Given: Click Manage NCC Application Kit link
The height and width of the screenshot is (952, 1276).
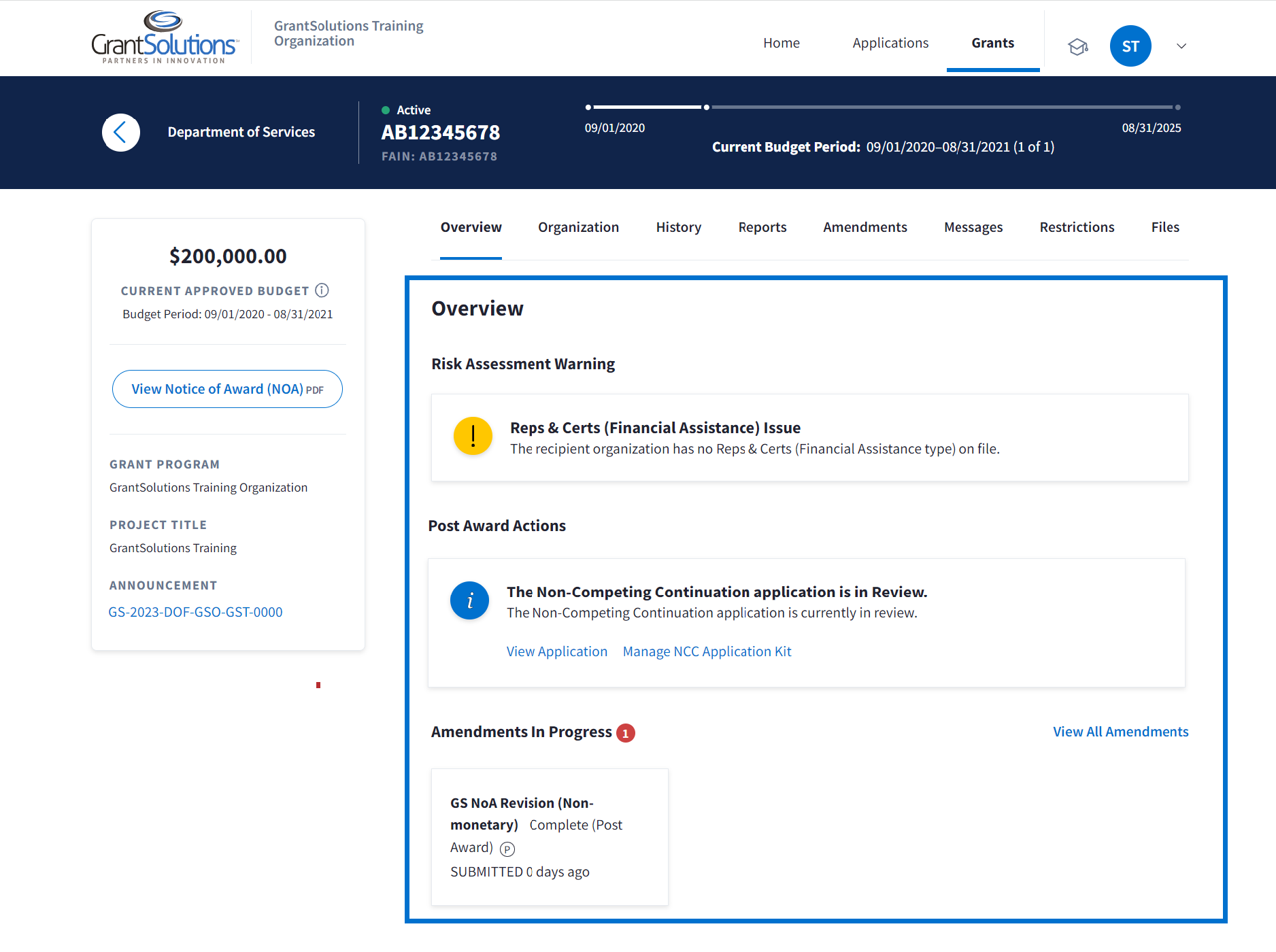Looking at the screenshot, I should pos(707,651).
